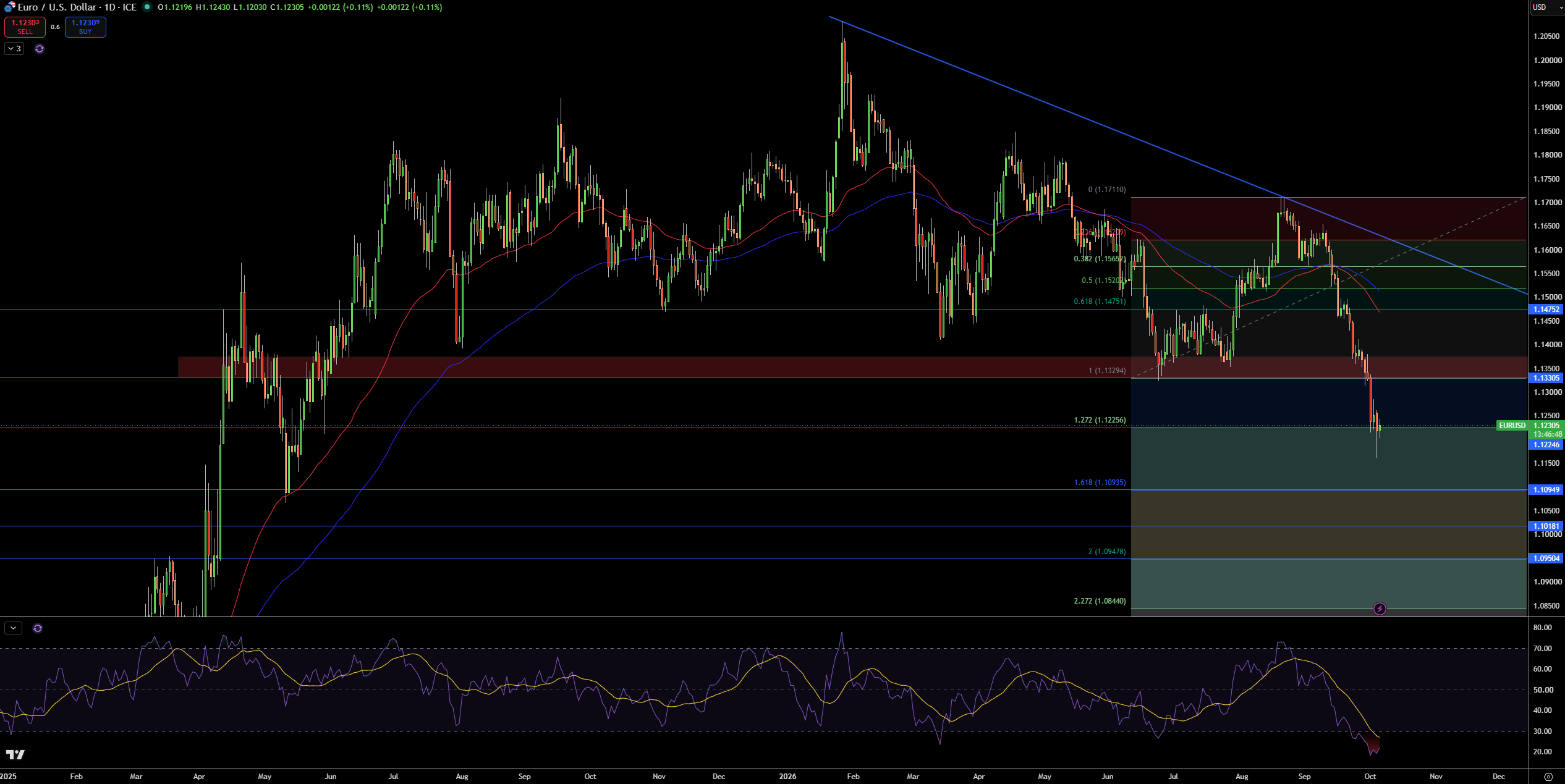1565x784 pixels.
Task: Click the Oct label at the right of the time axis
Action: click(x=1370, y=777)
